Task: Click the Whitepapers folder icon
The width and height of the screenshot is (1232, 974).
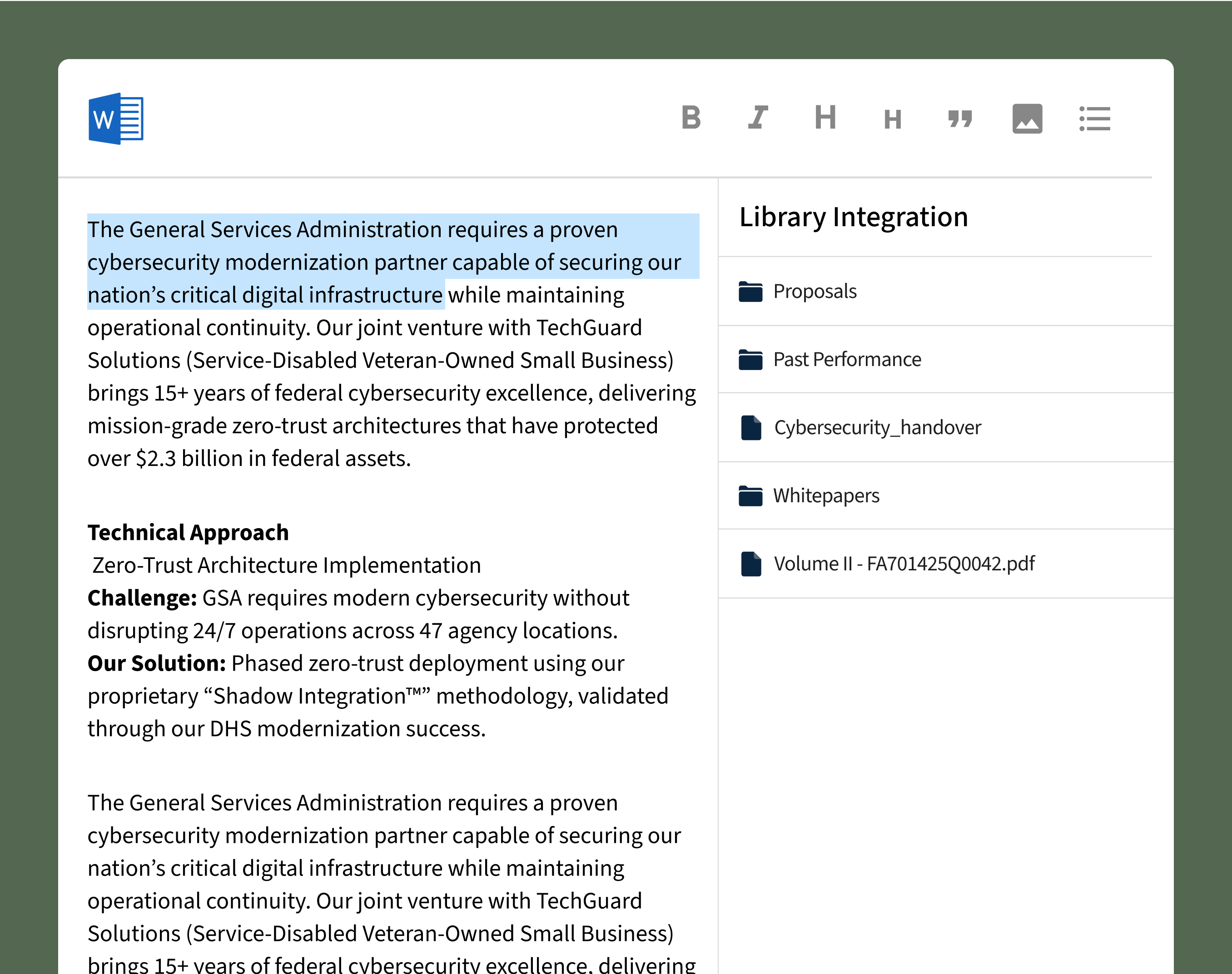Action: pyautogui.click(x=750, y=495)
